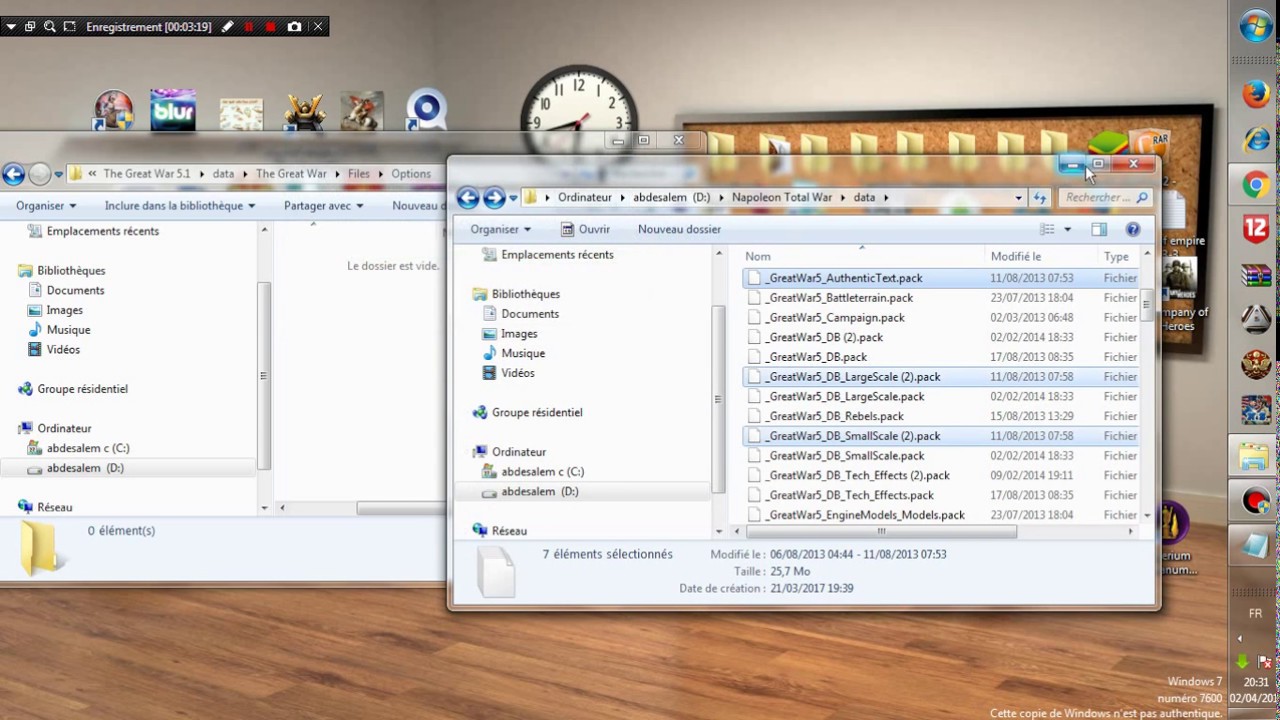Image resolution: width=1280 pixels, height=720 pixels.
Task: Click abdesalem (D:) in the front address bar
Action: (672, 198)
